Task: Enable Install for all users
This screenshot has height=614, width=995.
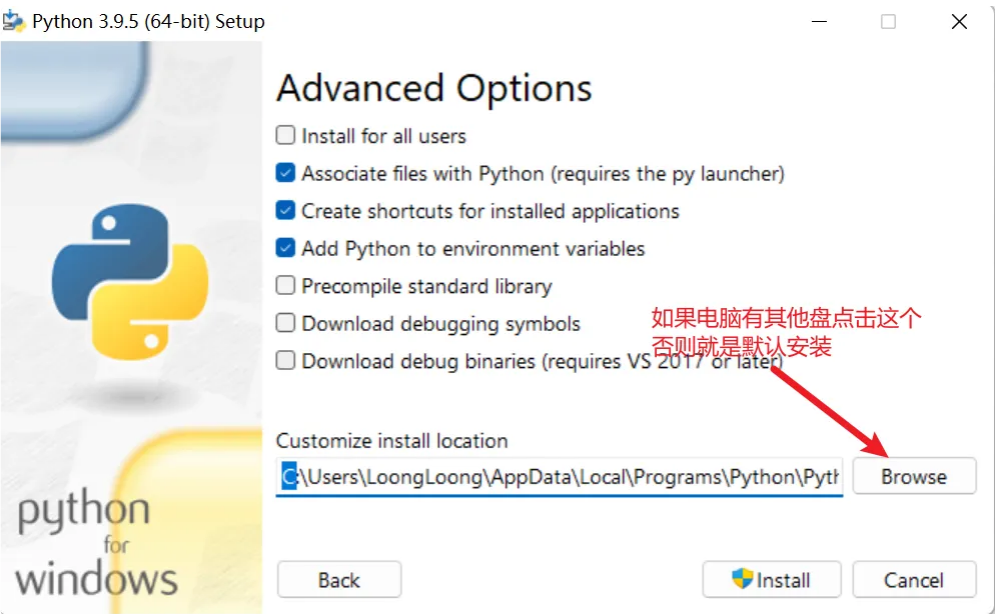Action: point(286,135)
